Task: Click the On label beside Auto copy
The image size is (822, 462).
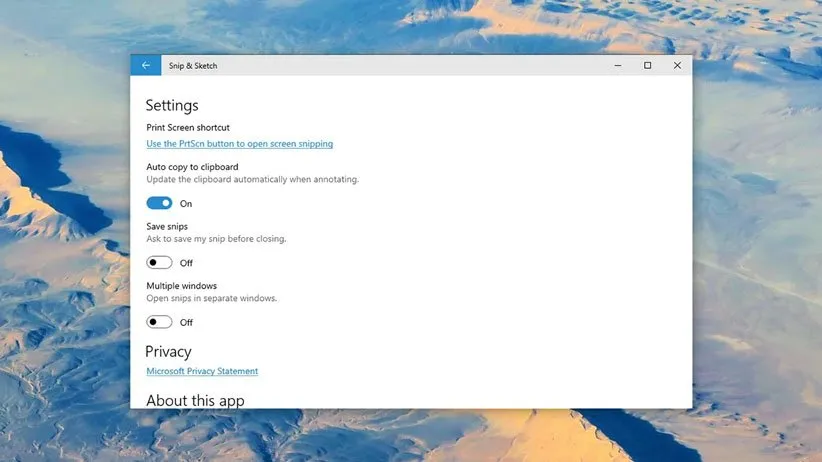Action: pyautogui.click(x=186, y=204)
